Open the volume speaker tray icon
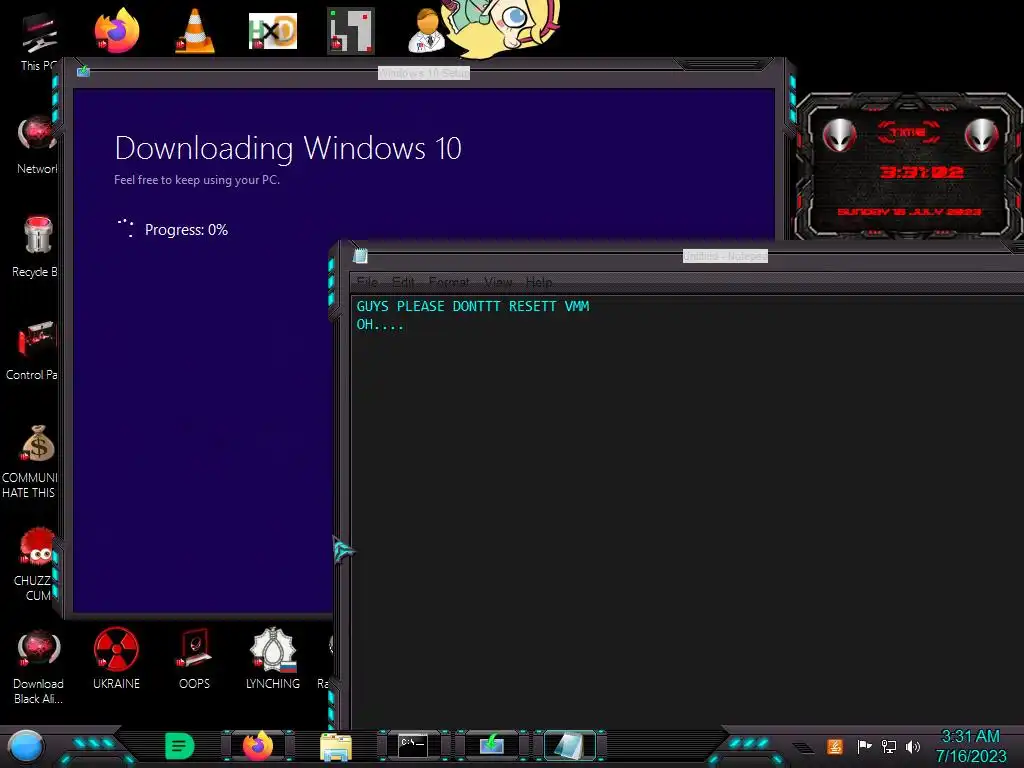1024x768 pixels. pyautogui.click(x=912, y=746)
